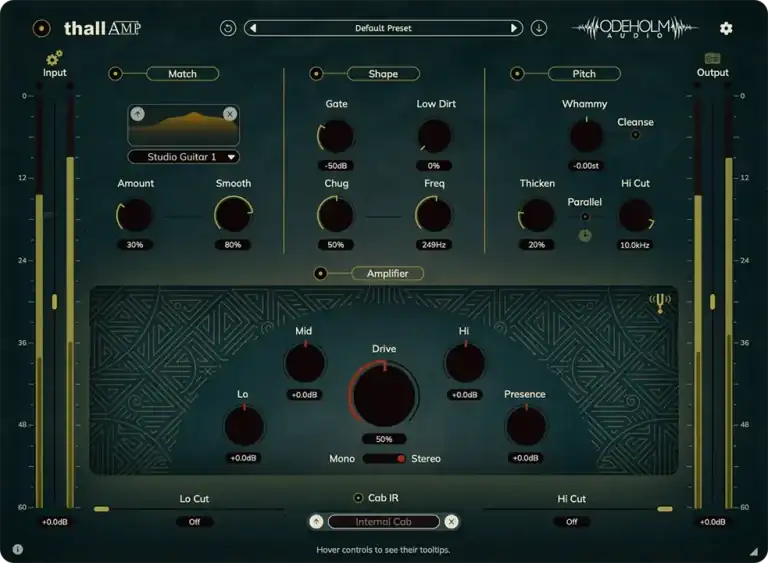
Task: Open the tuner fork icon
Action: tap(660, 303)
